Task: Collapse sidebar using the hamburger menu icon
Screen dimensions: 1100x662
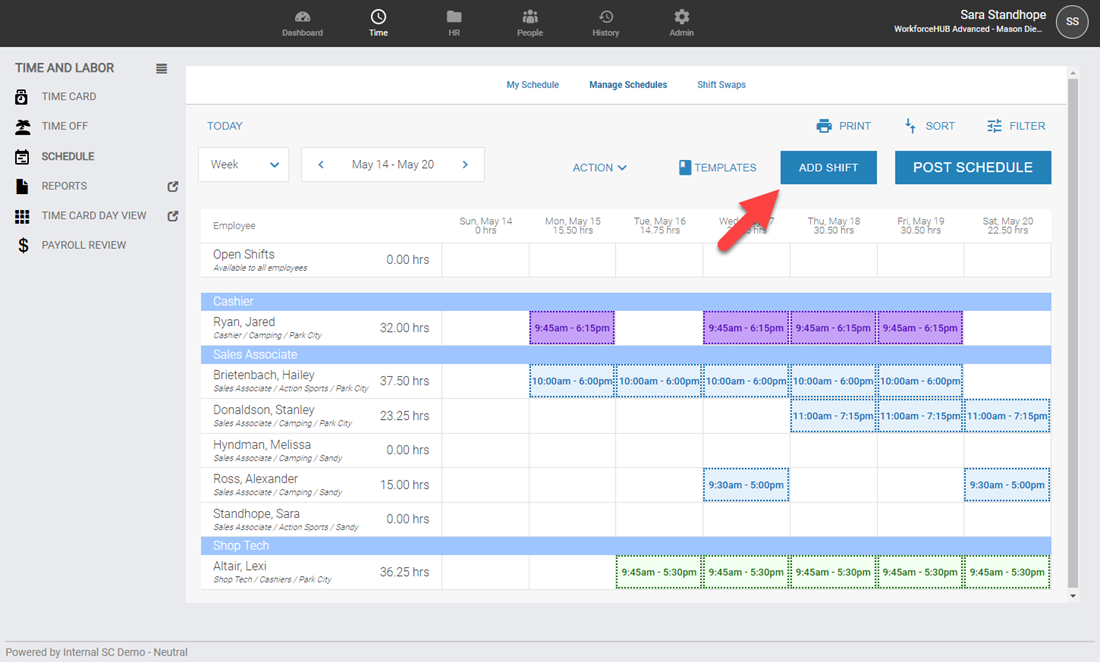Action: [x=162, y=69]
